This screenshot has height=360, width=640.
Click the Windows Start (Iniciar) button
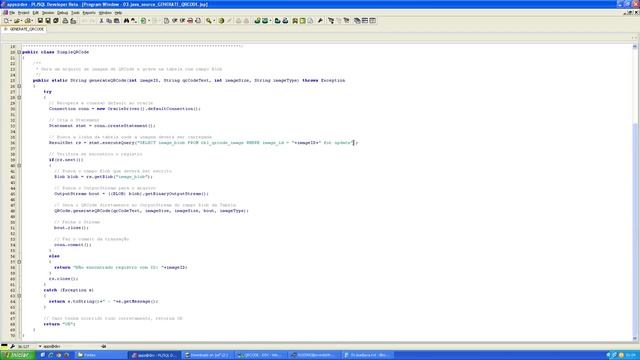(x=18, y=355)
